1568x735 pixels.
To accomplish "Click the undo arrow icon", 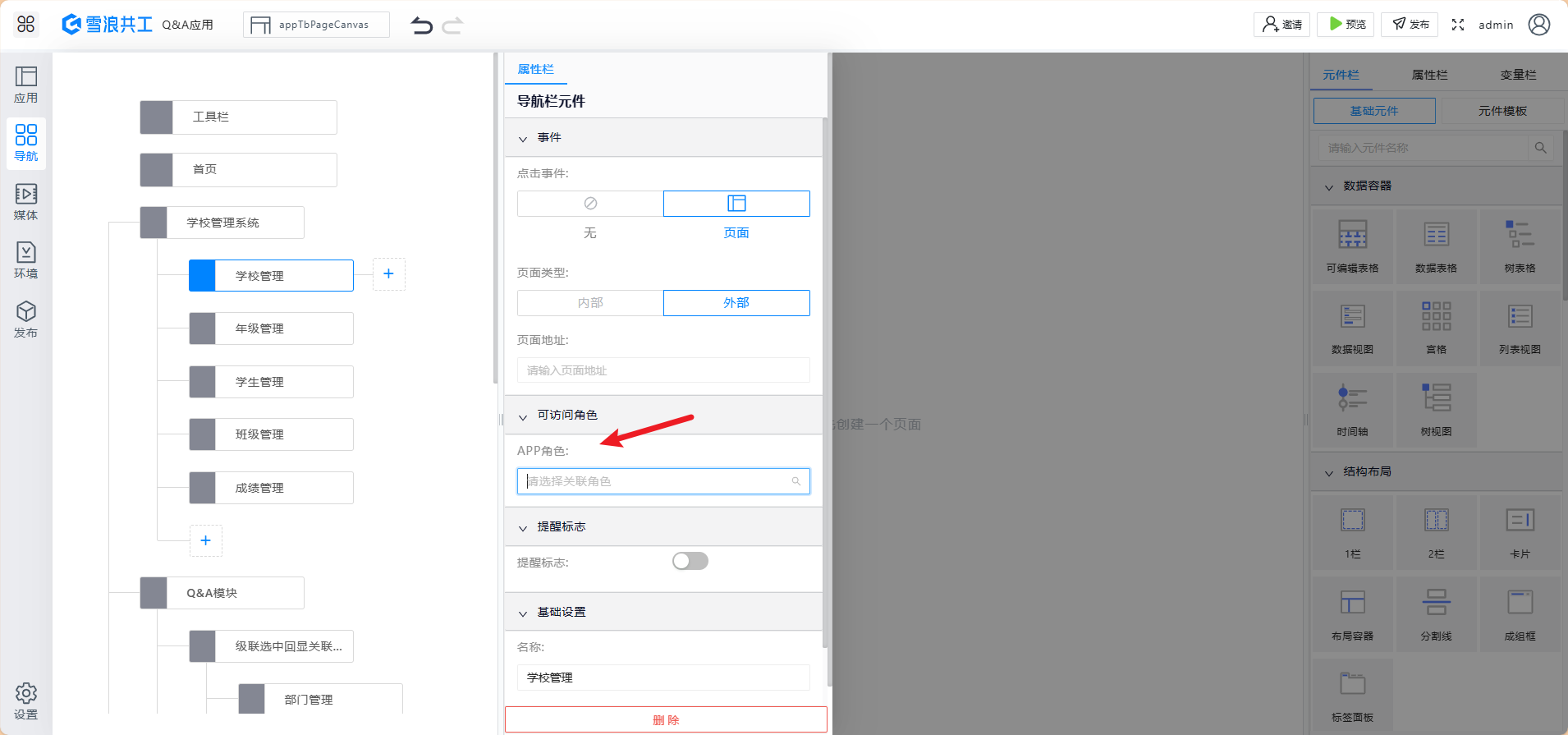I will 421,25.
